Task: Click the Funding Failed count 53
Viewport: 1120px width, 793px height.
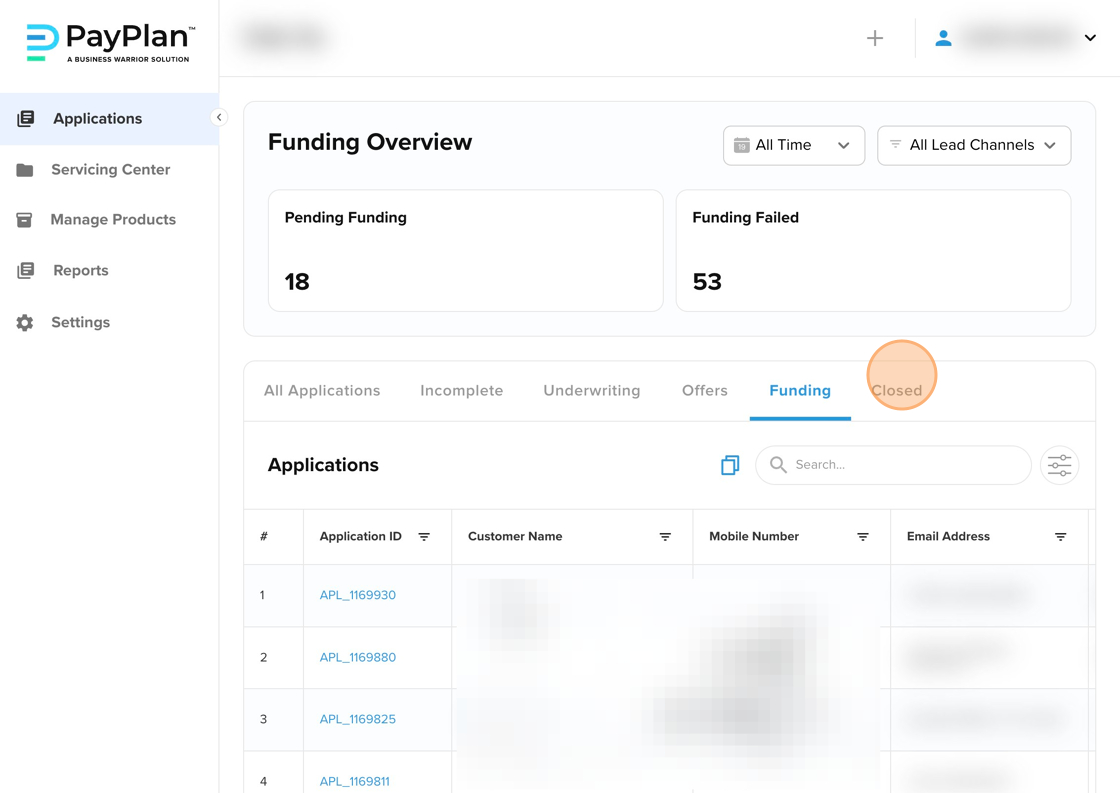Action: point(707,281)
